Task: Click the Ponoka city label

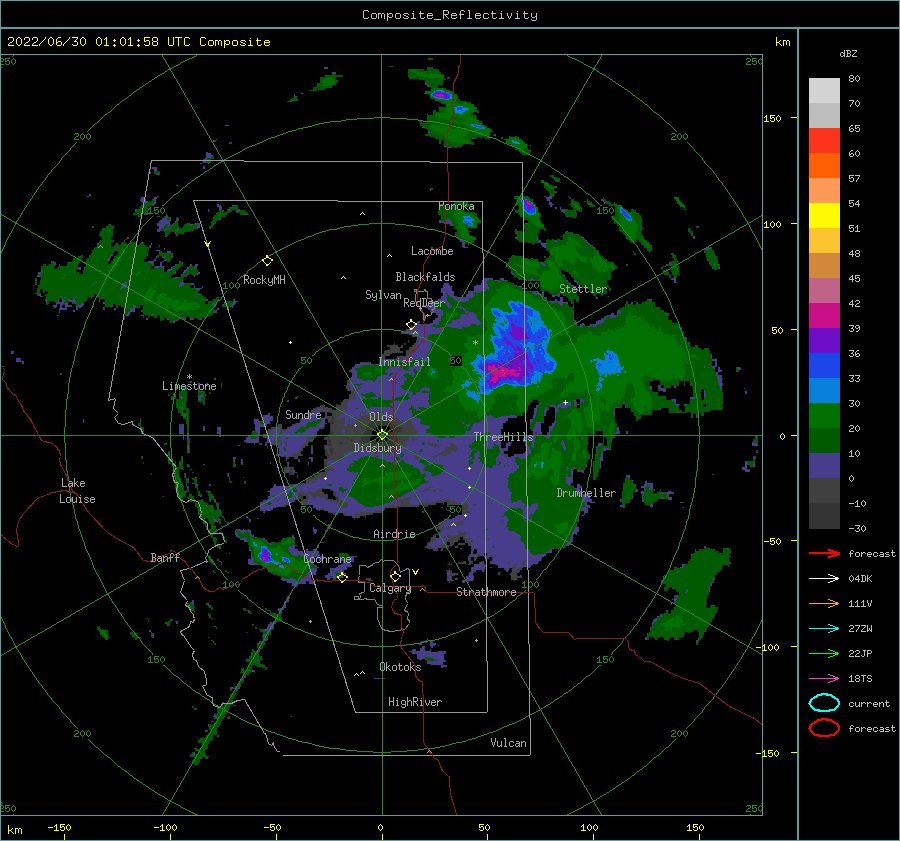Action: pos(456,206)
